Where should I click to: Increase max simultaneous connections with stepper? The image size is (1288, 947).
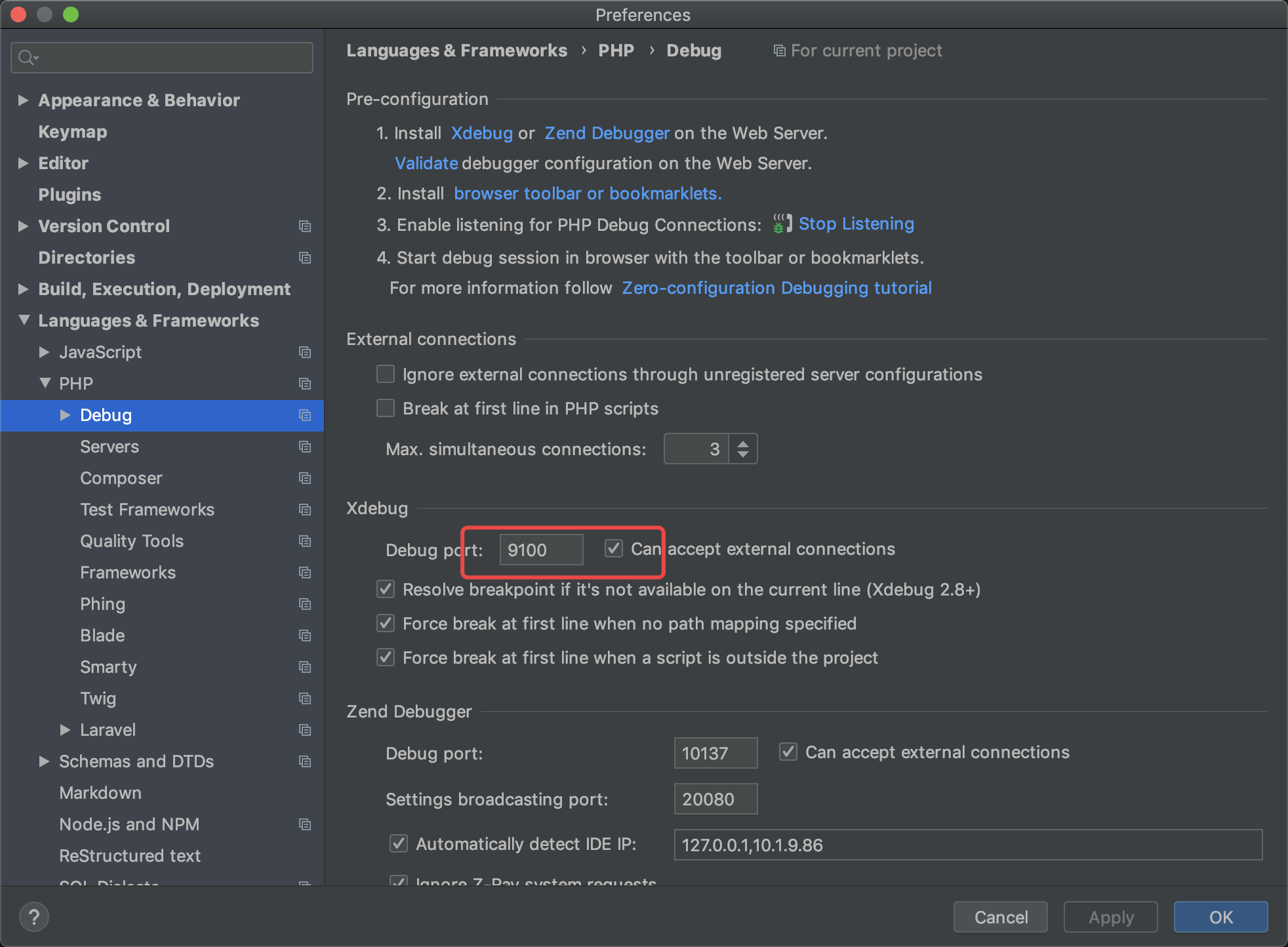pyautogui.click(x=743, y=443)
